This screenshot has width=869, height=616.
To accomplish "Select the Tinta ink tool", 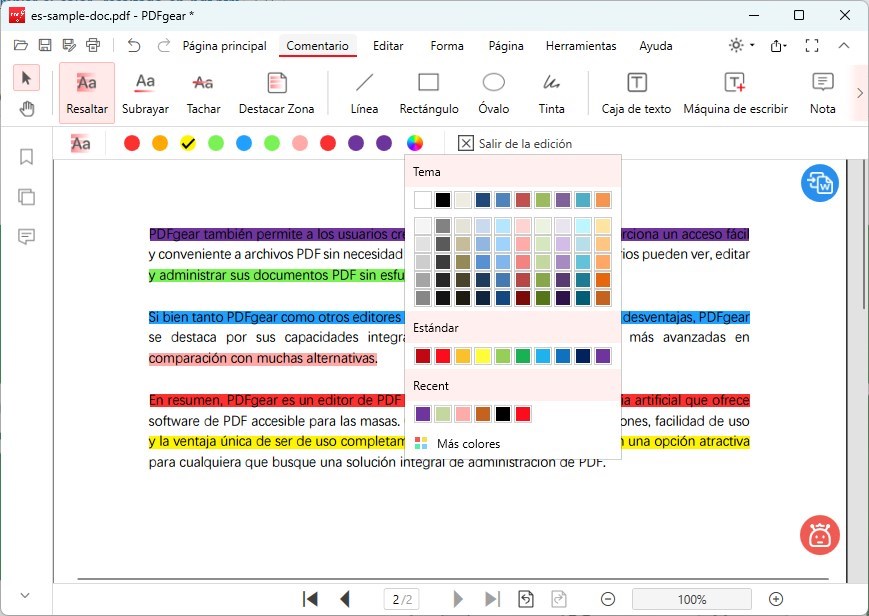I will click(x=551, y=93).
